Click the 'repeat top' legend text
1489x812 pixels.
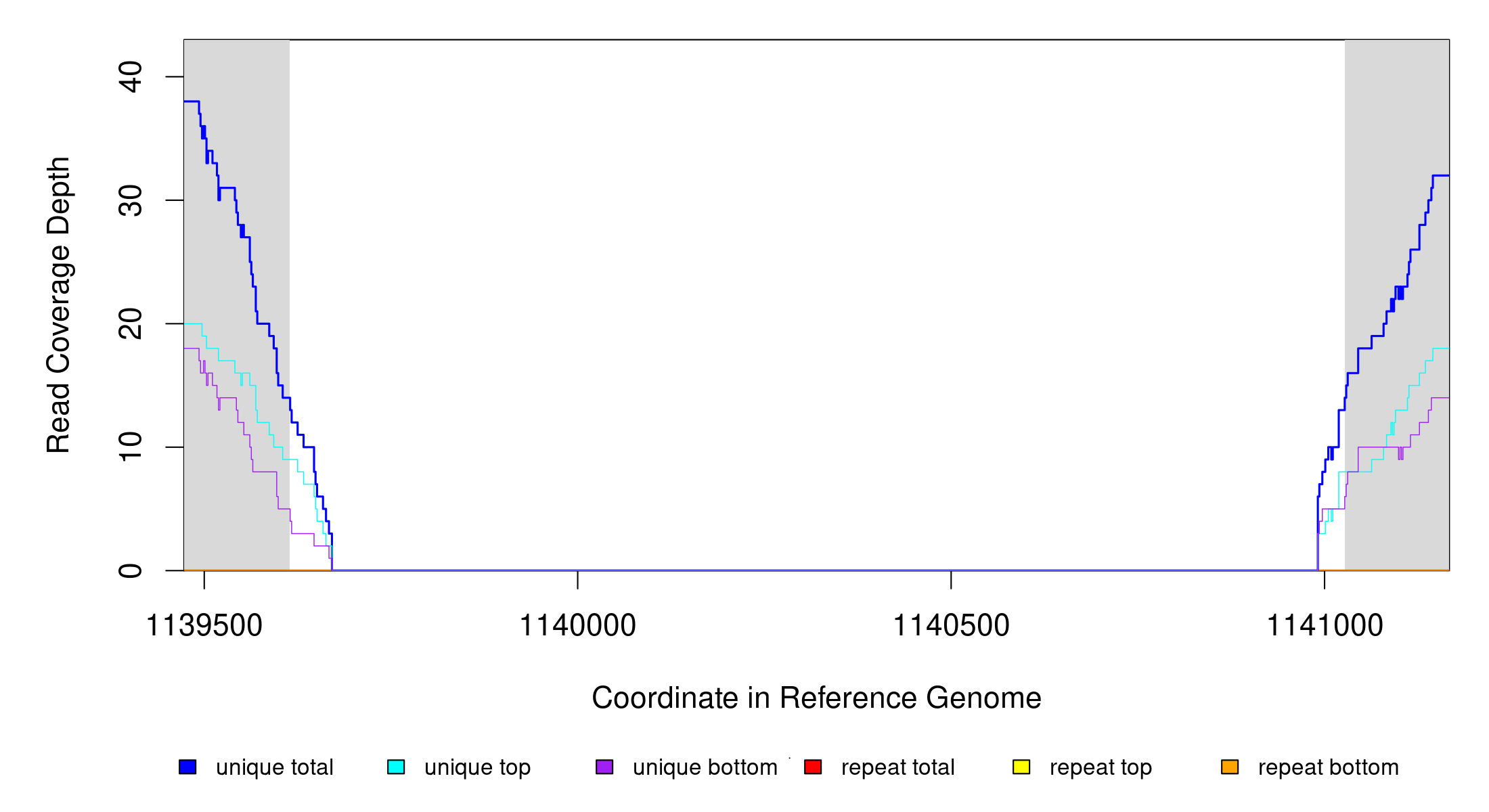click(1101, 767)
